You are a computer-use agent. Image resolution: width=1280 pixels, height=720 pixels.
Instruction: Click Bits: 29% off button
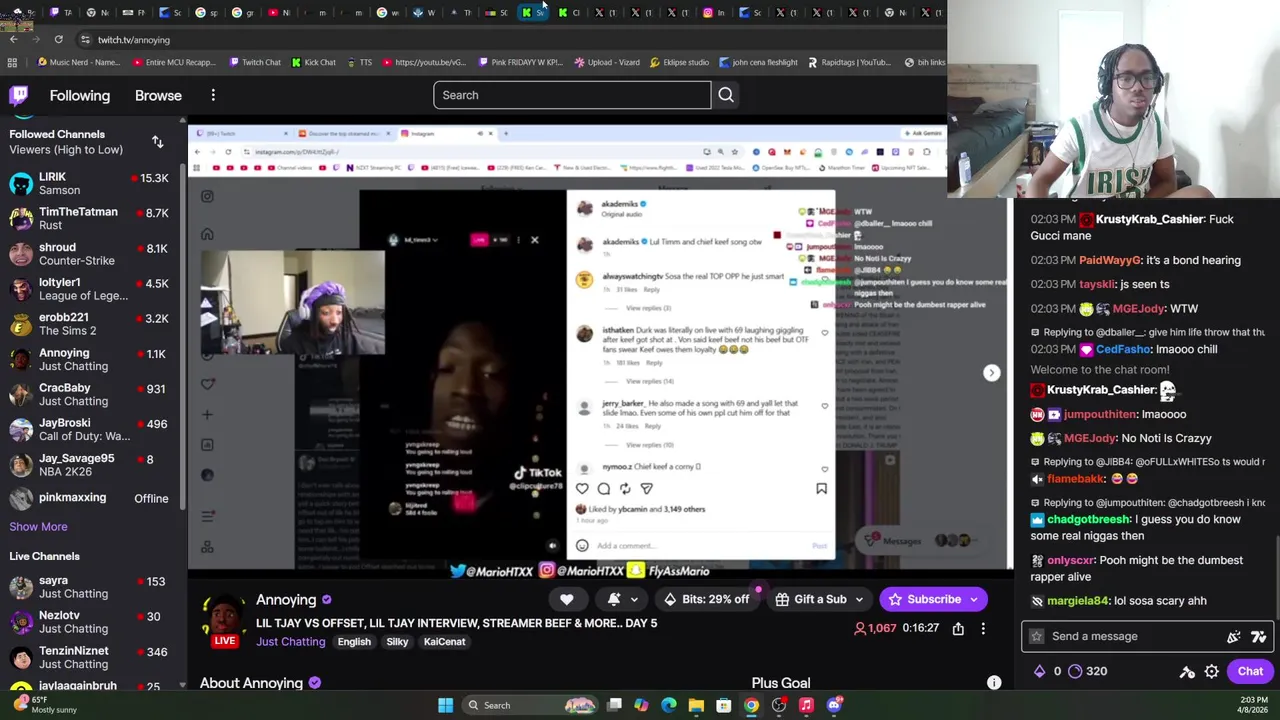[x=706, y=599]
